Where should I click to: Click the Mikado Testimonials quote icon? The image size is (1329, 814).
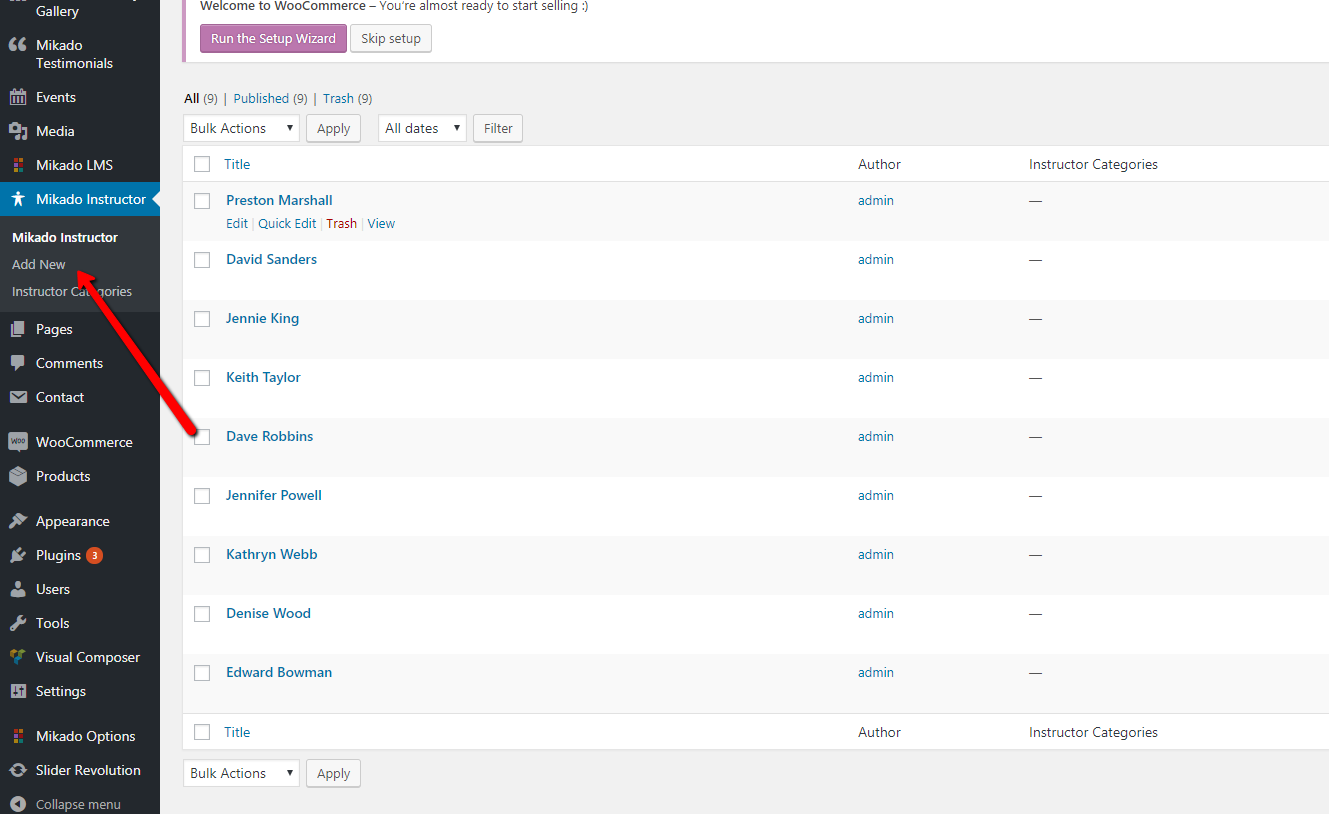tap(17, 45)
